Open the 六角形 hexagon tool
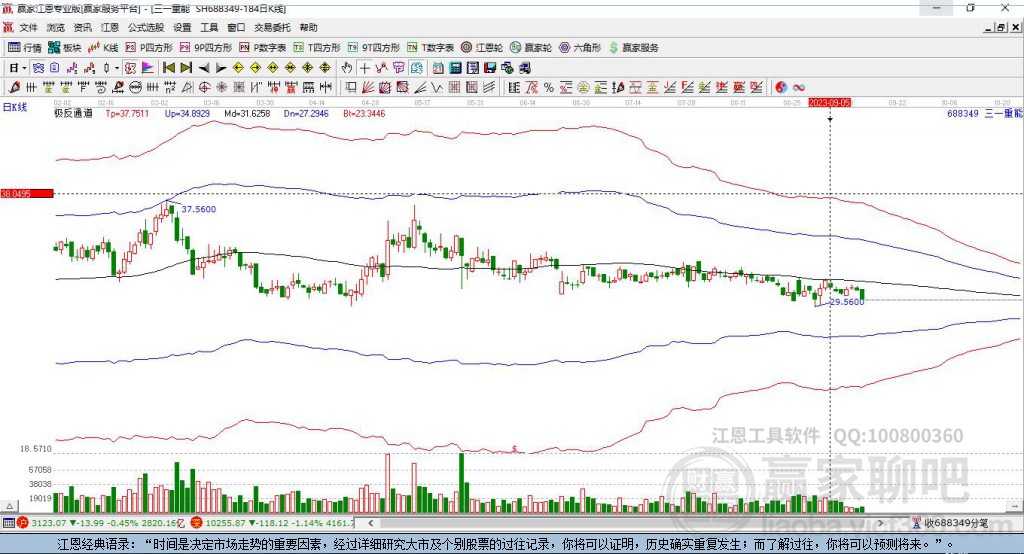The height and width of the screenshot is (554, 1024). tap(580, 48)
